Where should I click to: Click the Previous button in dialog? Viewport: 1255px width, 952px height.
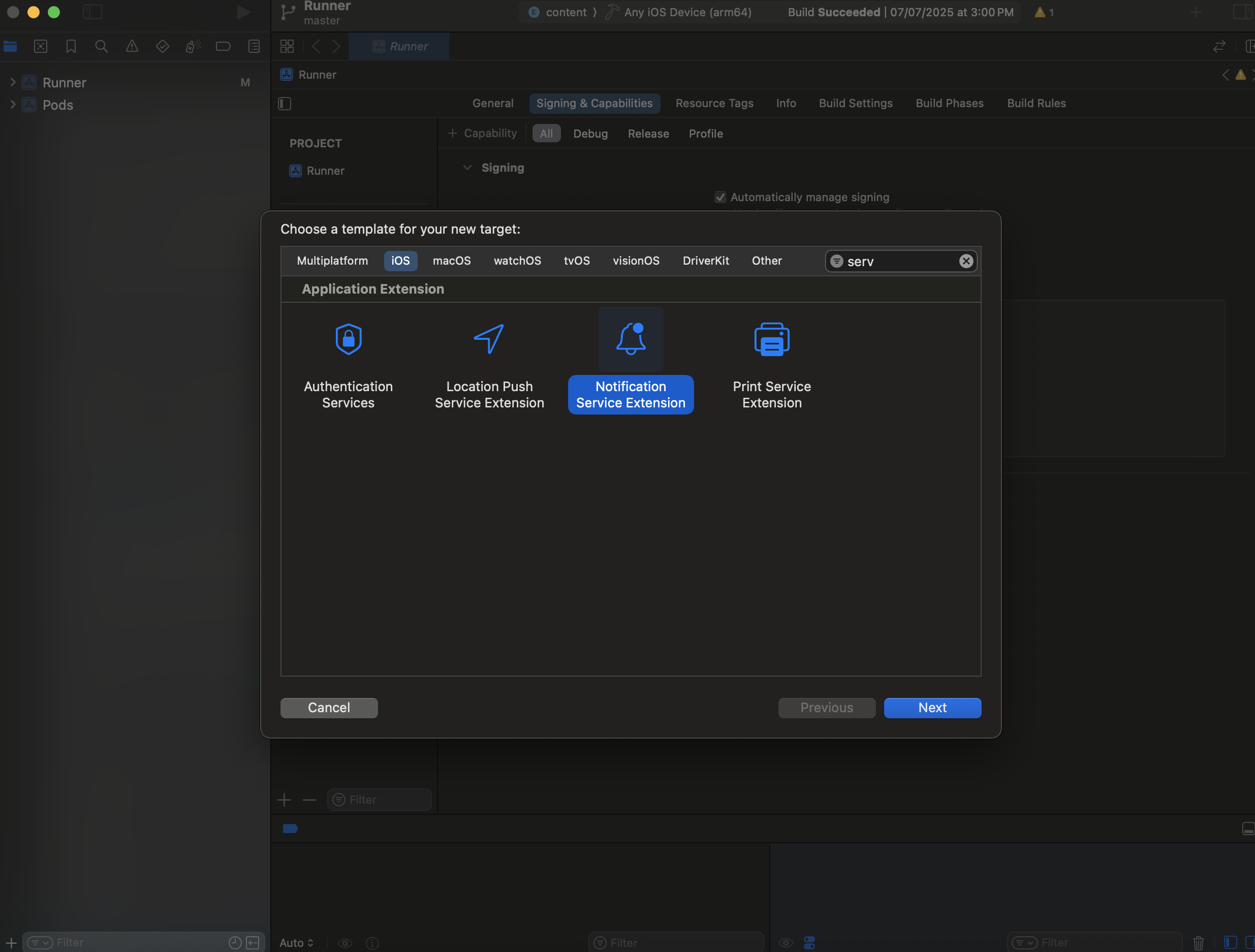click(x=827, y=708)
